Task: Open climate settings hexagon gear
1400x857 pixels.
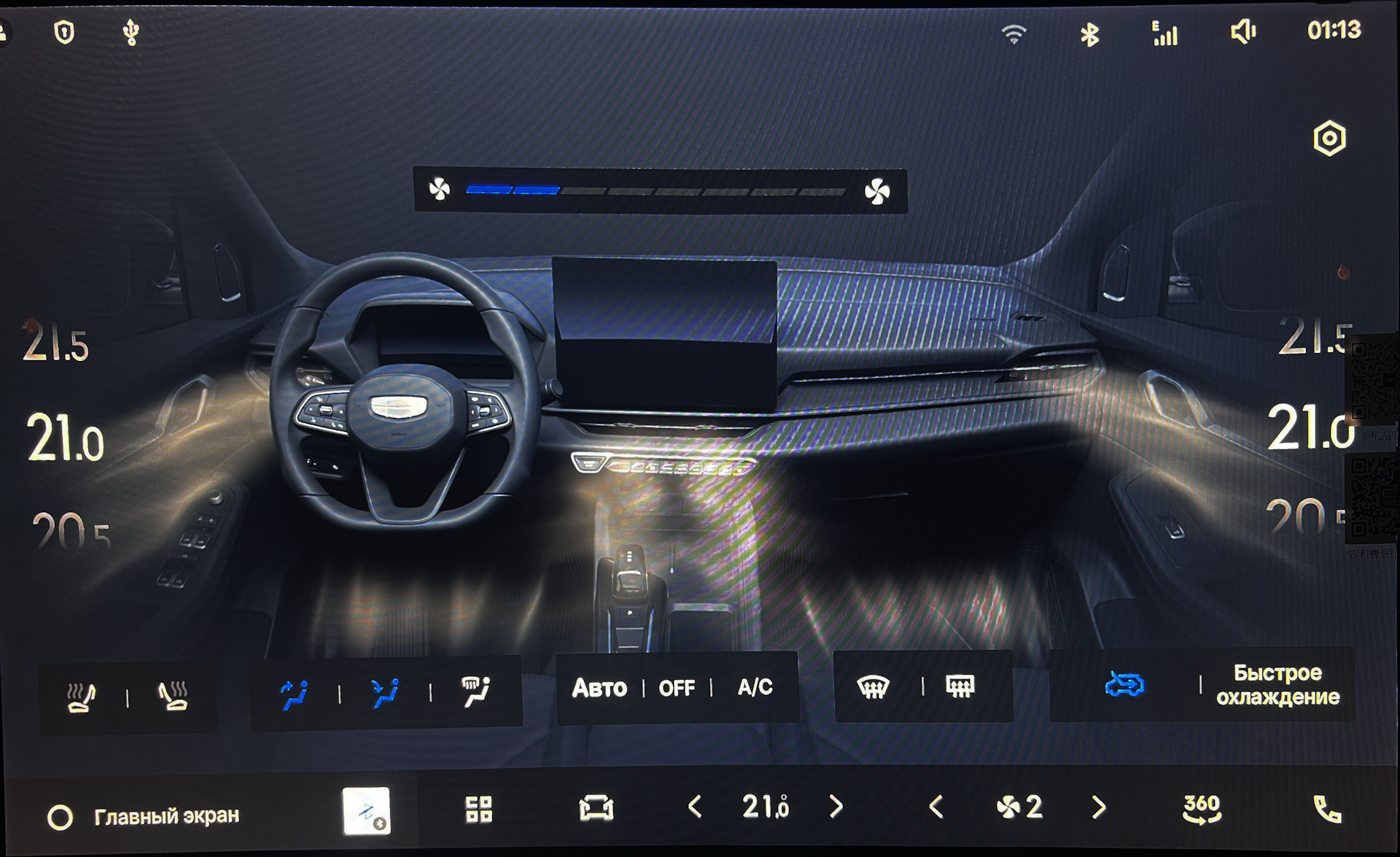Action: [1329, 139]
